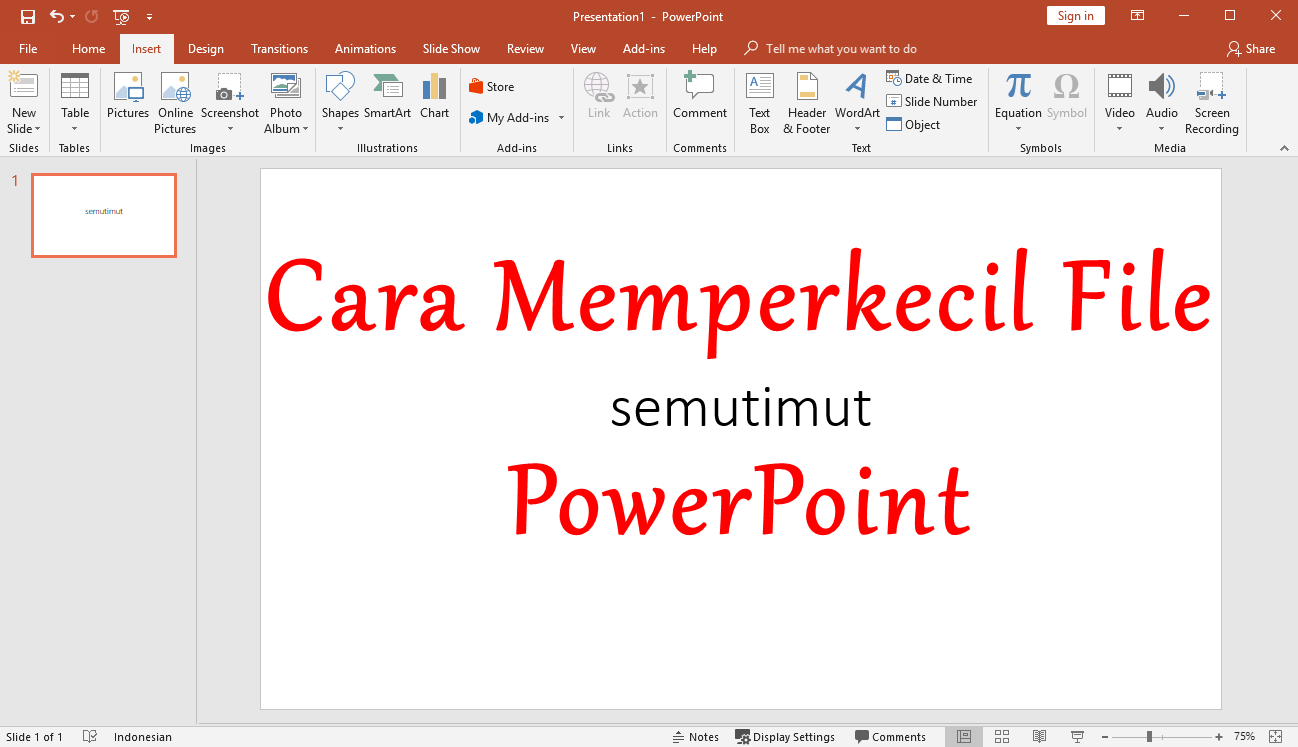Open the Audio dropdown arrow
The width and height of the screenshot is (1298, 747).
(1162, 129)
